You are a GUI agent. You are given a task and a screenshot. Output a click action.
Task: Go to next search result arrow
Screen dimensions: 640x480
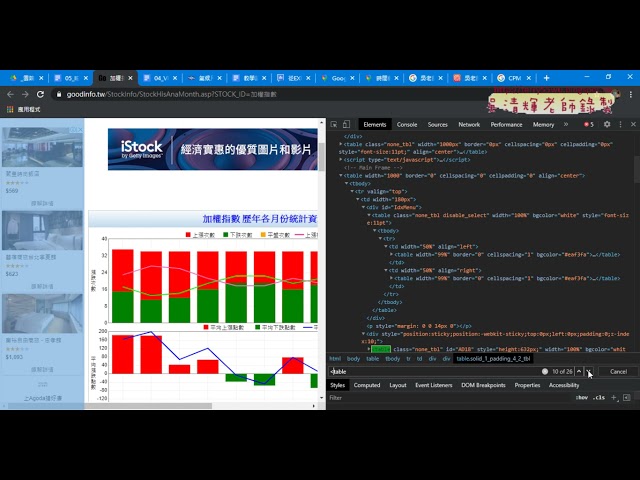[589, 371]
